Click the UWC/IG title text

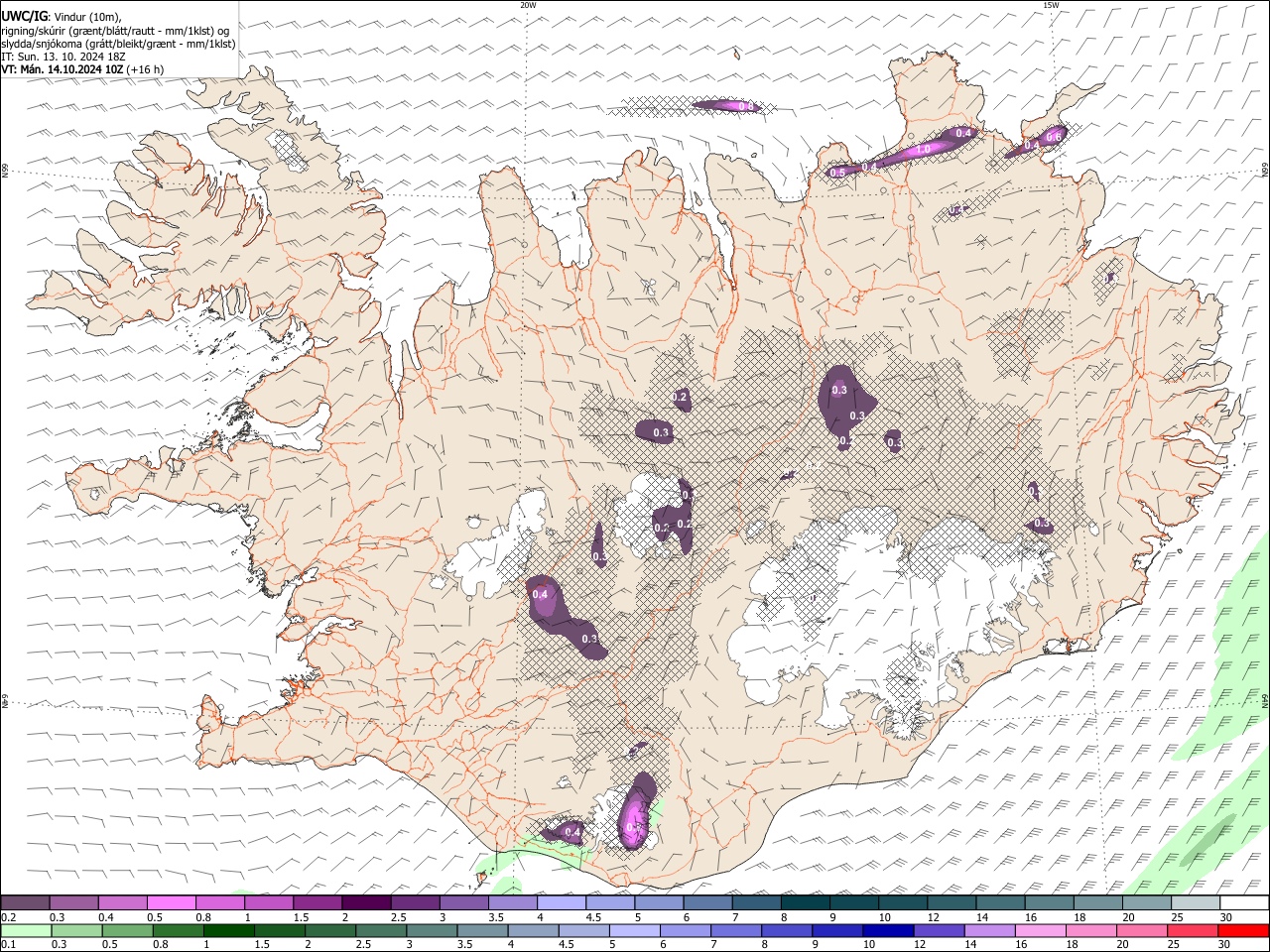[x=24, y=17]
